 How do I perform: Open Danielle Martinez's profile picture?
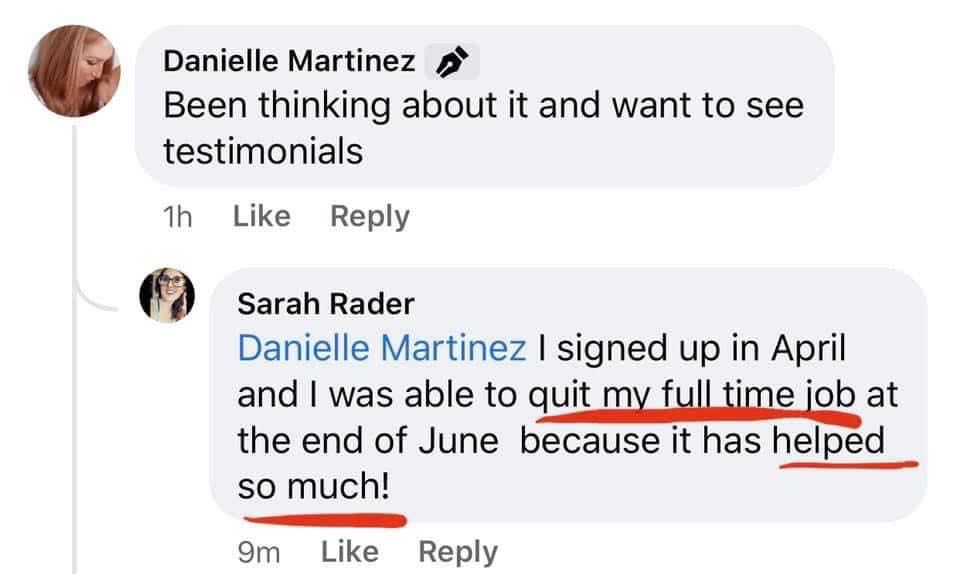(74, 71)
